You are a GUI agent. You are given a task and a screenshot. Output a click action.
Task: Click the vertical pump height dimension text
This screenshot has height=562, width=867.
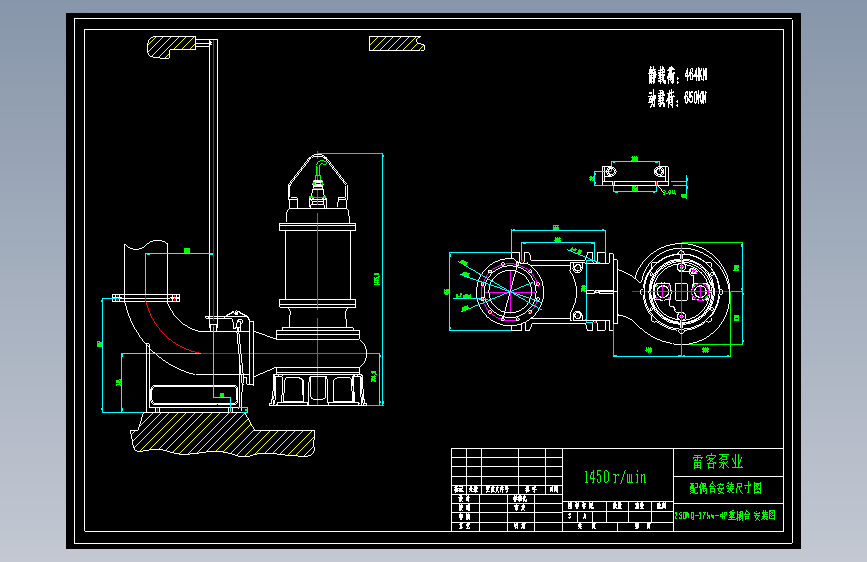pyautogui.click(x=377, y=278)
